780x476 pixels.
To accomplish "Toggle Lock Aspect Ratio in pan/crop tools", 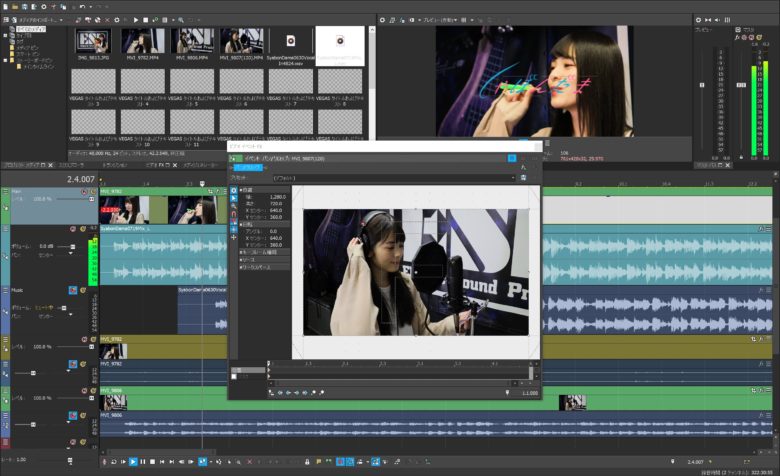I will tap(234, 222).
